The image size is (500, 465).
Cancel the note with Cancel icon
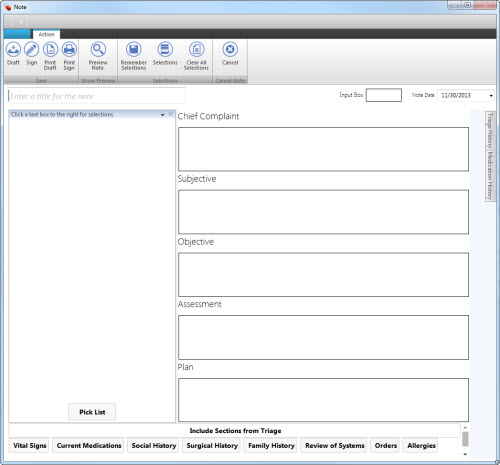tap(230, 50)
